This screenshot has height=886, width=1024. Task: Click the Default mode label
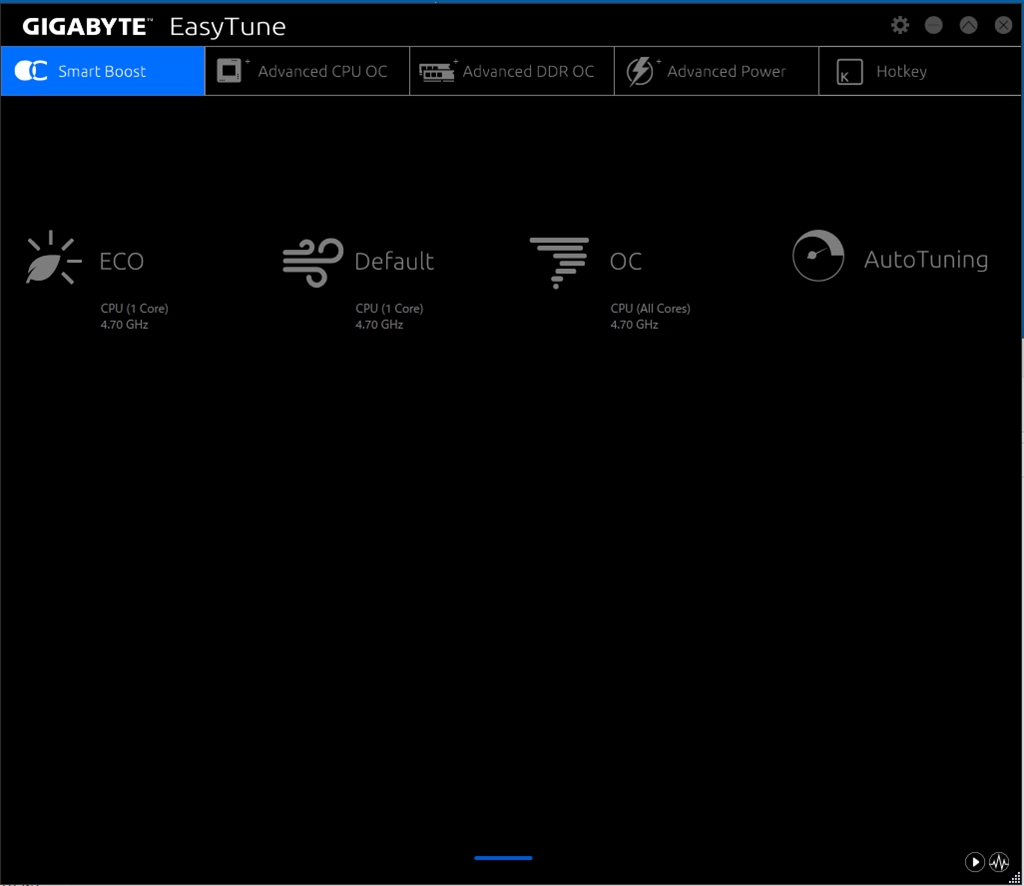pos(394,261)
